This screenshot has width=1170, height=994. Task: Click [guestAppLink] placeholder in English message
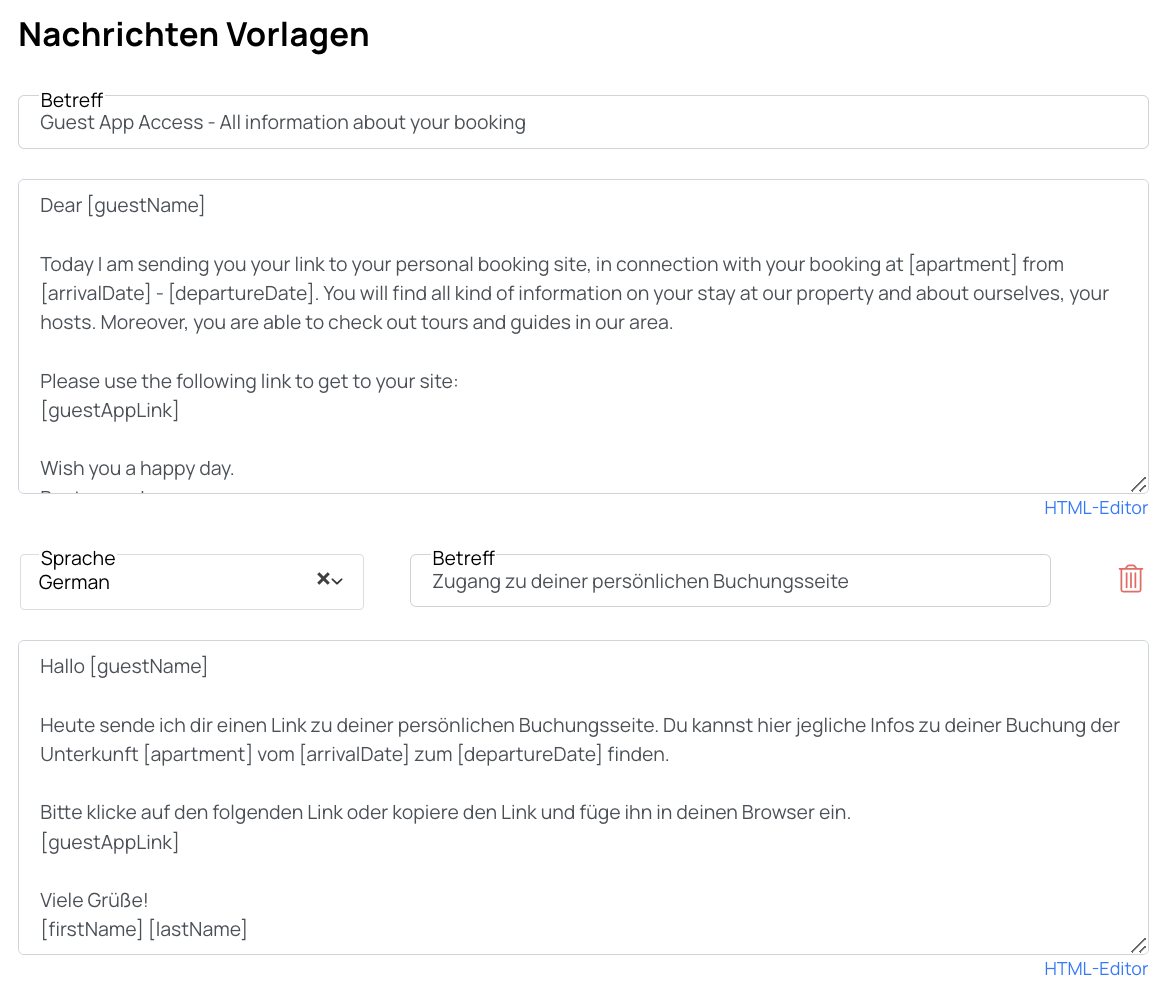click(110, 410)
